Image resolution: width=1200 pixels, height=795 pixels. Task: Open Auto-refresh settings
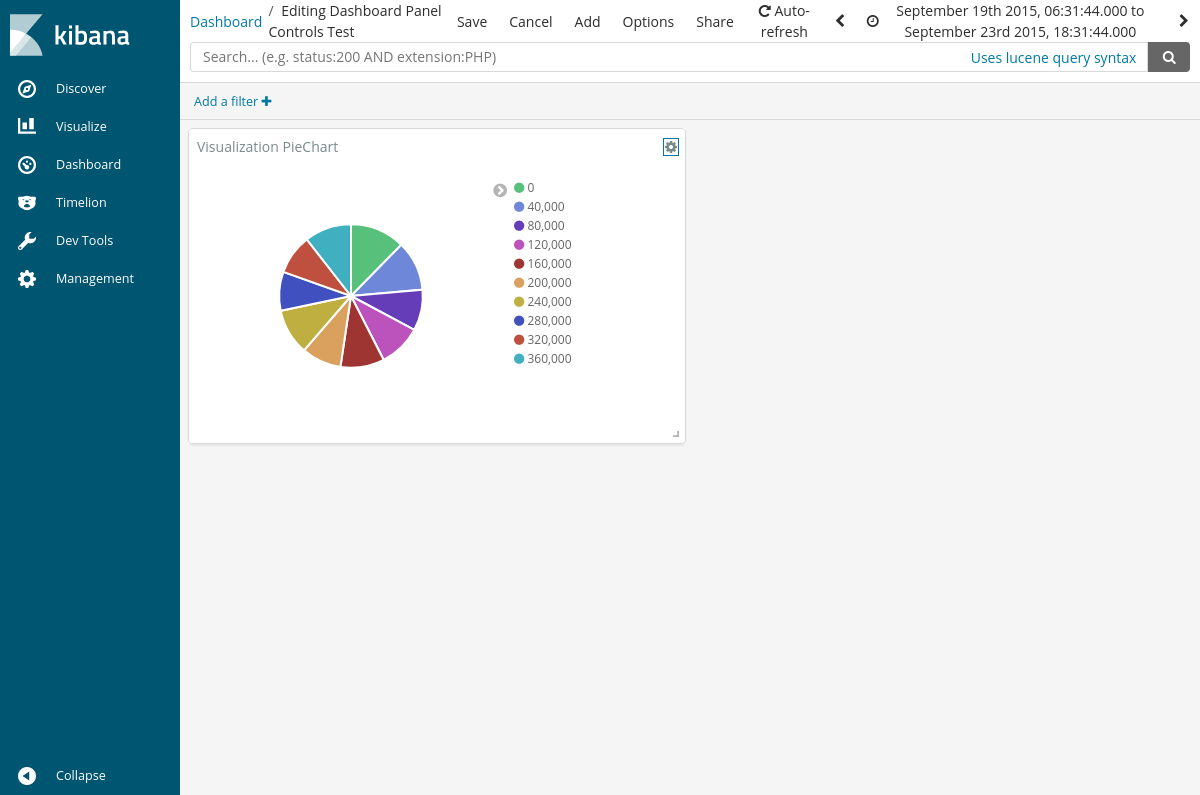[784, 22]
